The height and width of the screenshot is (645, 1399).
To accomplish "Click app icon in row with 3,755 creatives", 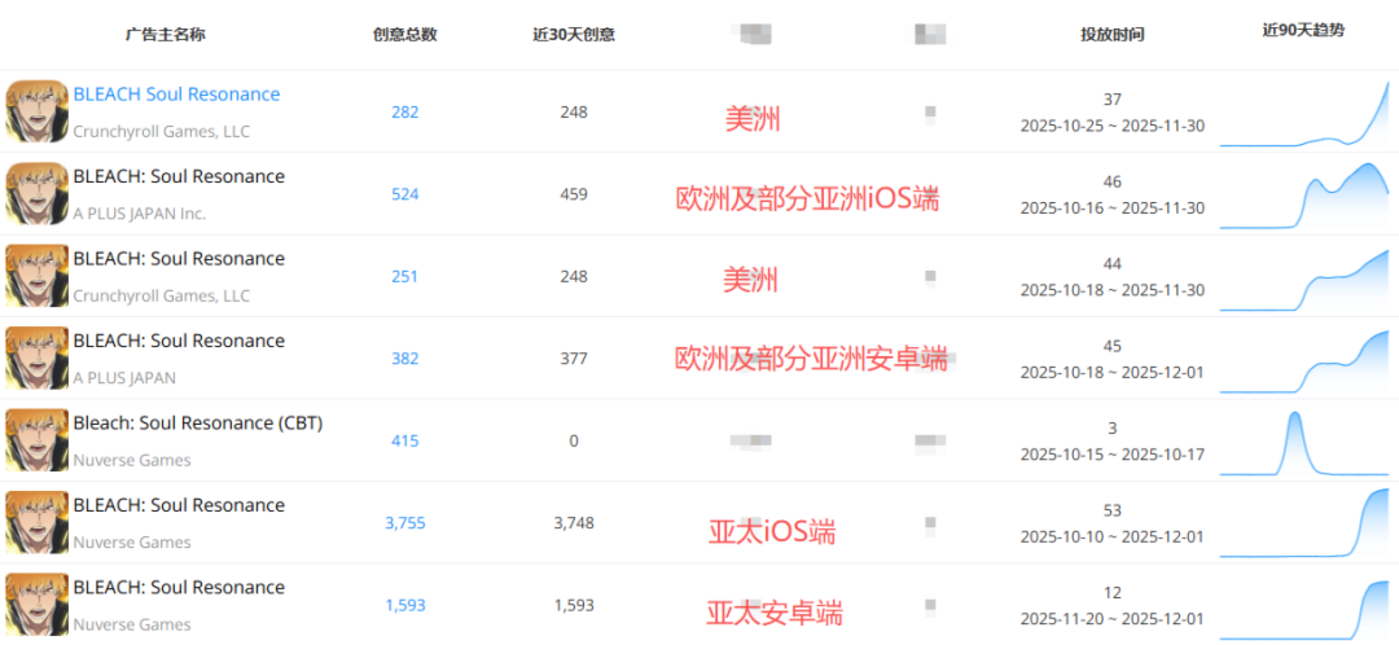I will point(37,522).
